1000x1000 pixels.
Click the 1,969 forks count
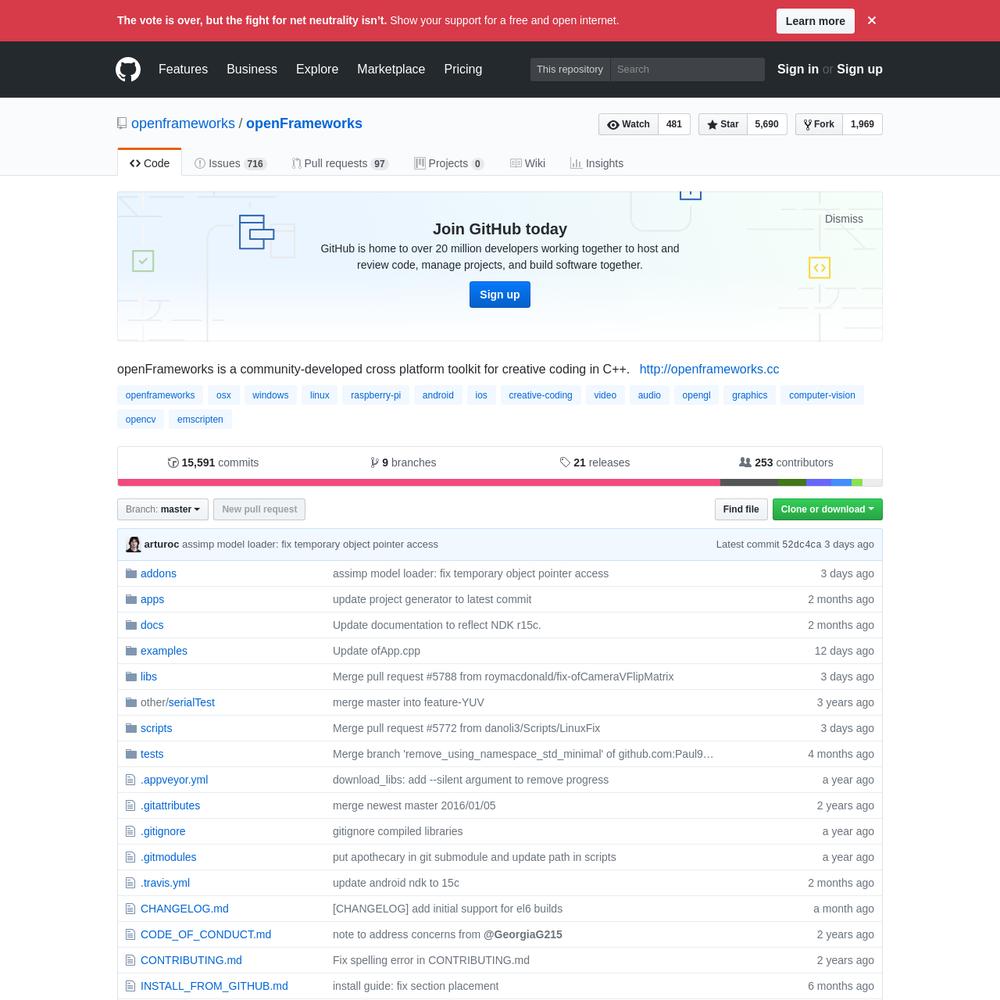(862, 124)
